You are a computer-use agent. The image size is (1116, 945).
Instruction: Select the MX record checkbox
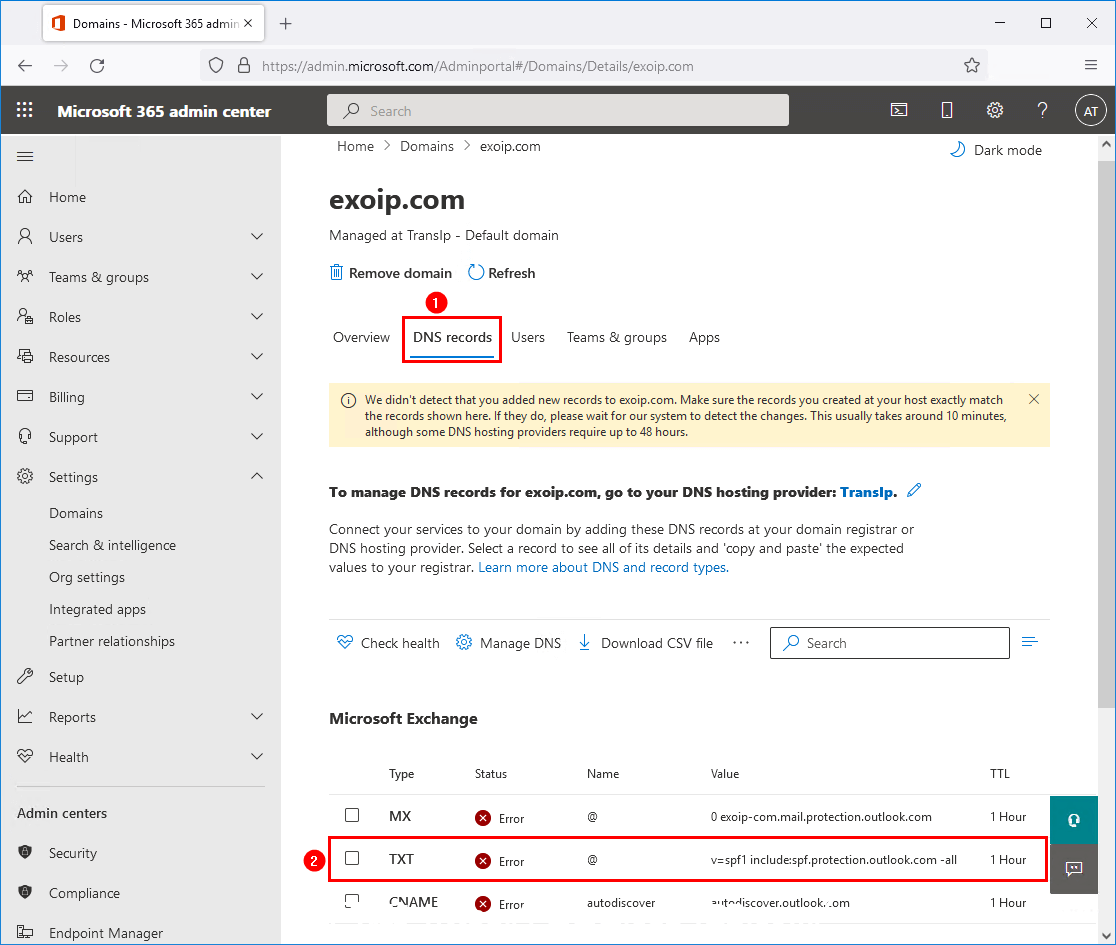(352, 815)
